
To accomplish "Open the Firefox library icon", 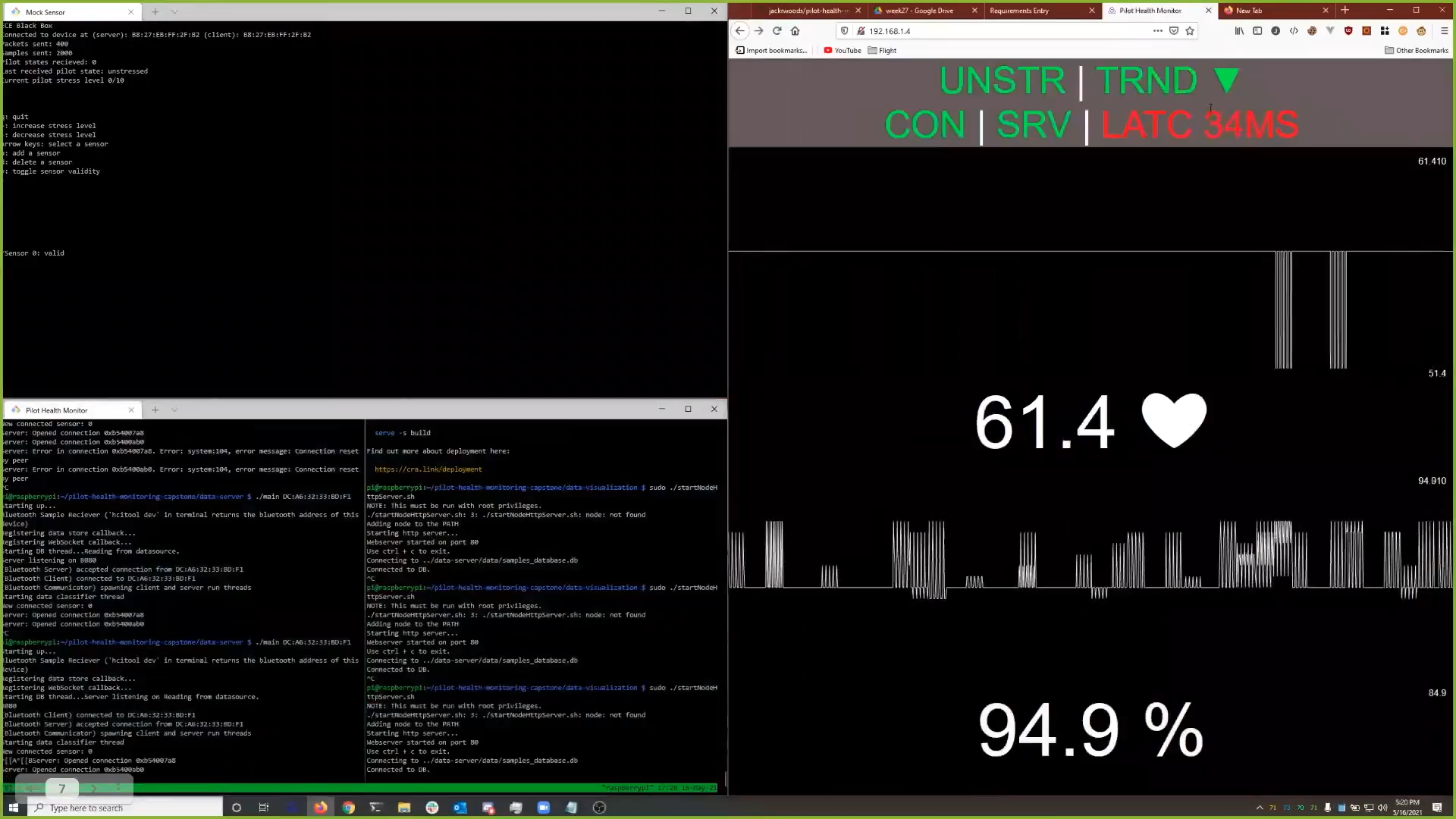I will click(1239, 31).
